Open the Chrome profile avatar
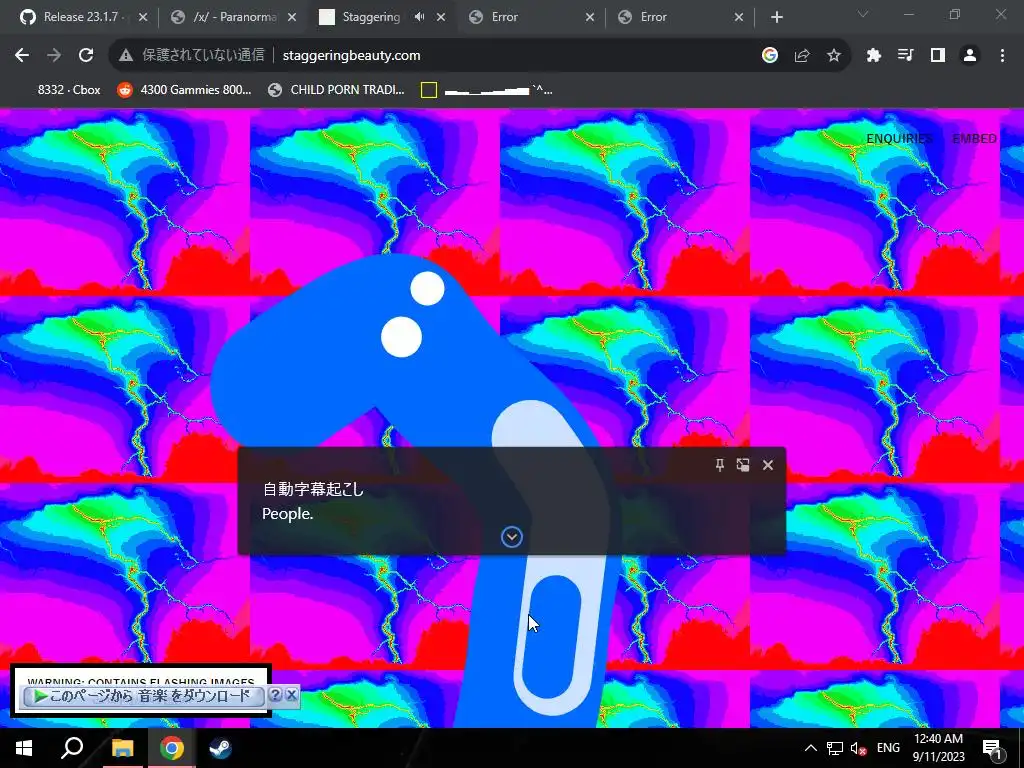This screenshot has height=768, width=1024. (x=970, y=56)
